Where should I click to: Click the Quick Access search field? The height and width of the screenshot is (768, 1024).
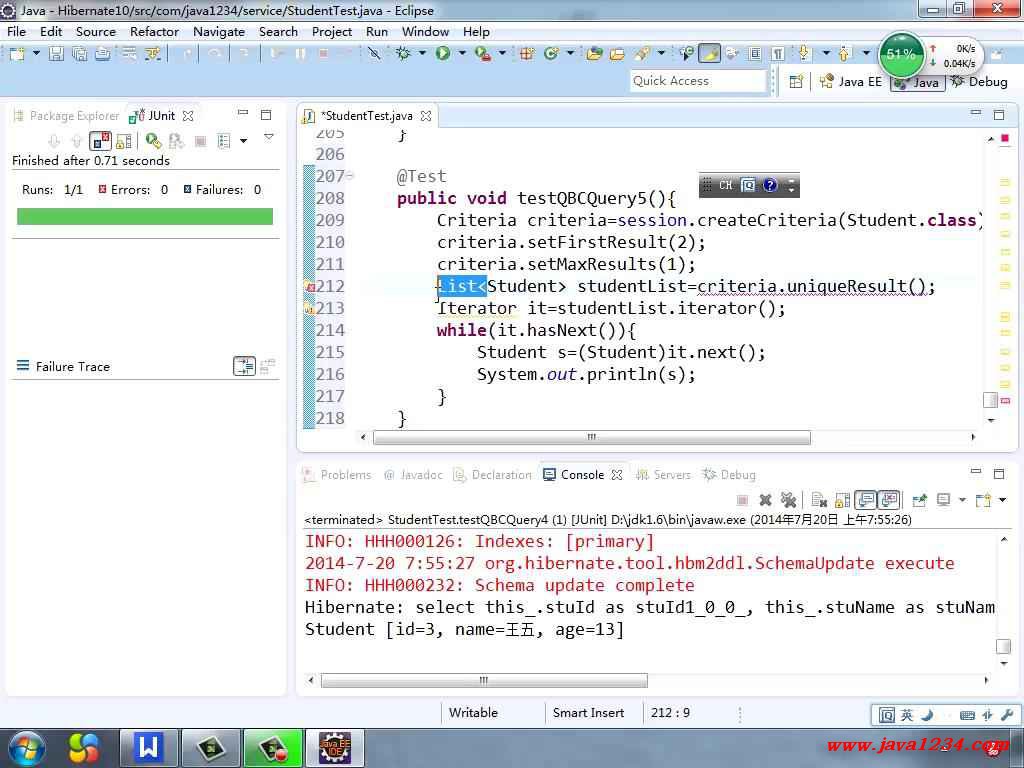(x=698, y=81)
